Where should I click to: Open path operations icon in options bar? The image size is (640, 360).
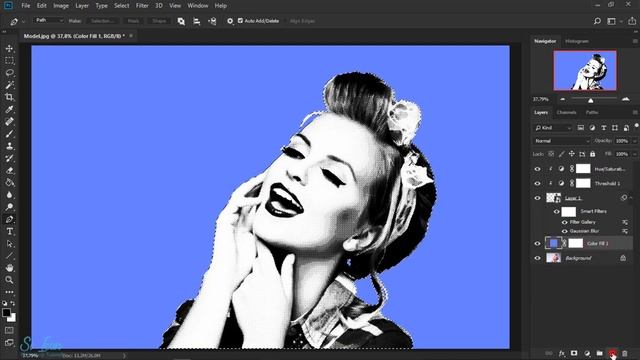[181, 21]
